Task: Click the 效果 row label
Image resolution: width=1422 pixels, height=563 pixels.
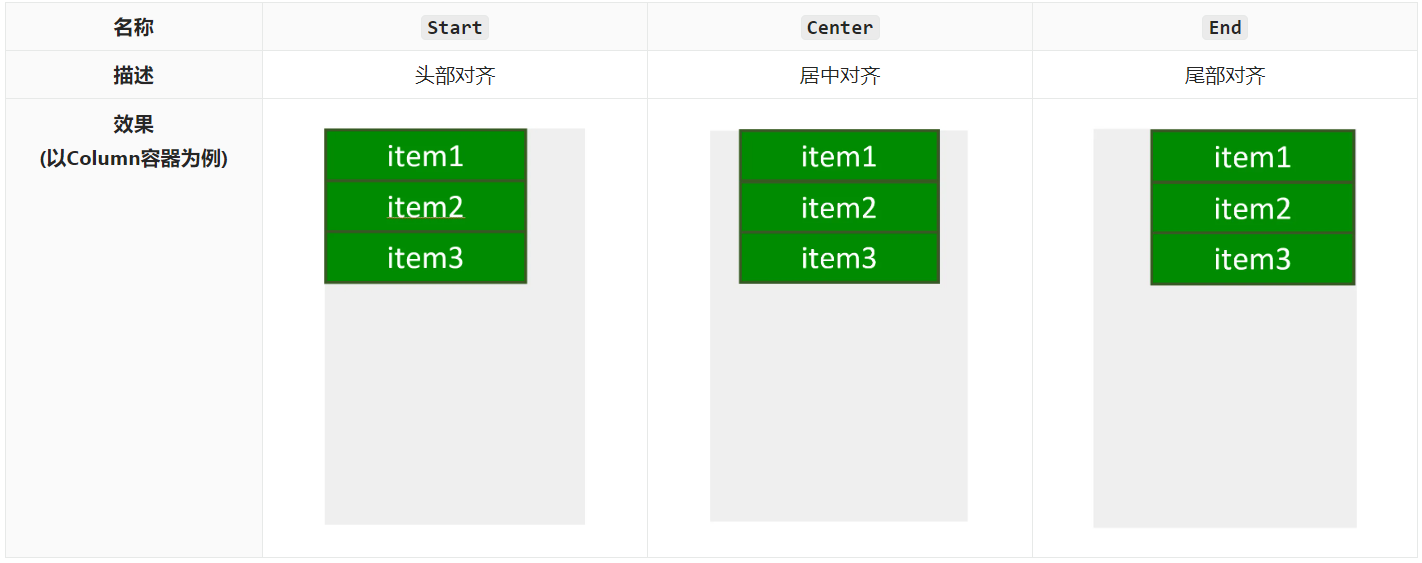Action: click(133, 124)
